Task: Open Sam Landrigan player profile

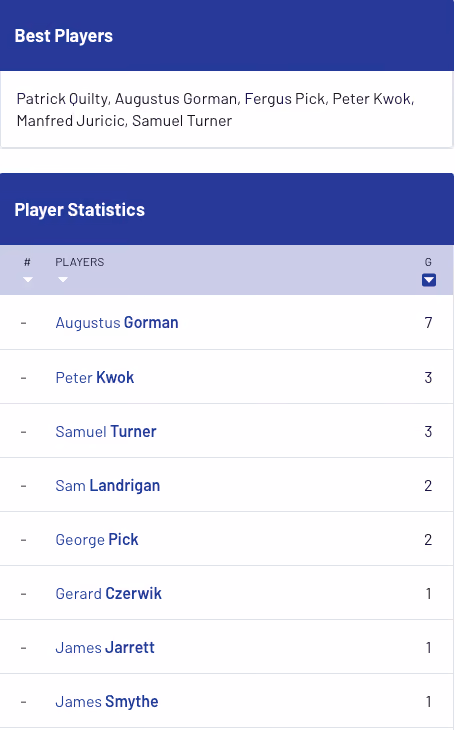Action: click(108, 485)
